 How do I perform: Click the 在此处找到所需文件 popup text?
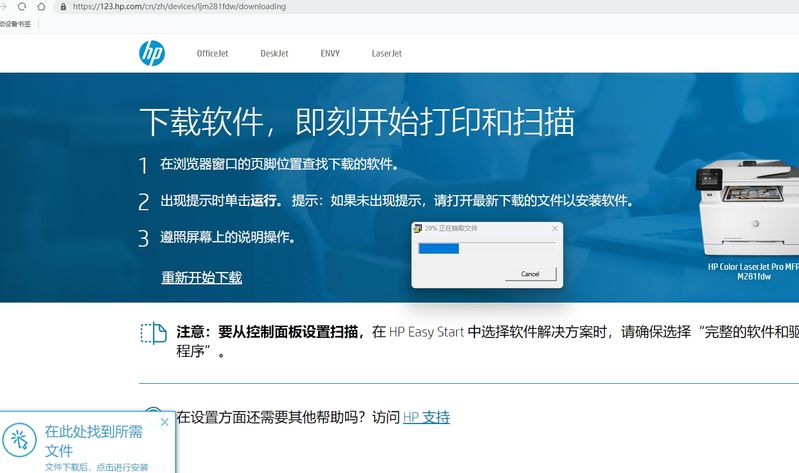point(93,438)
